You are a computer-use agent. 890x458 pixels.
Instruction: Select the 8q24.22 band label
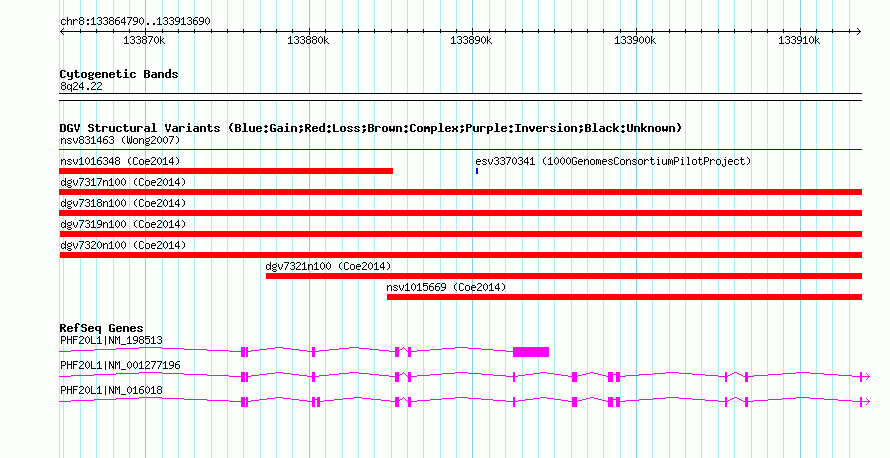pos(81,86)
